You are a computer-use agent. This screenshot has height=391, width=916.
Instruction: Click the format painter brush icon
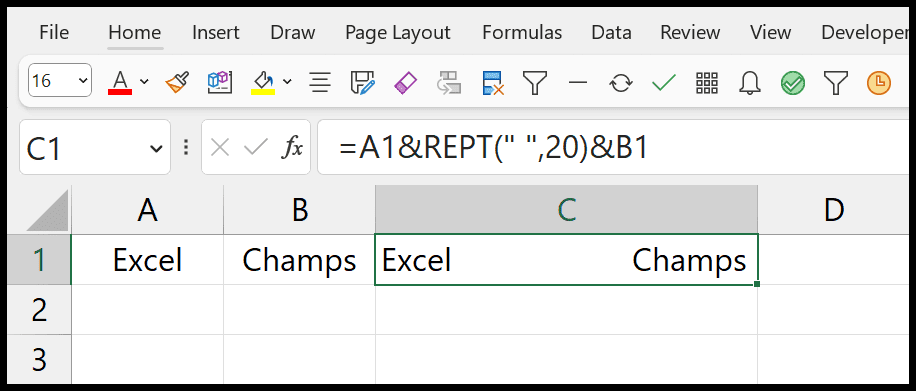pyautogui.click(x=177, y=82)
